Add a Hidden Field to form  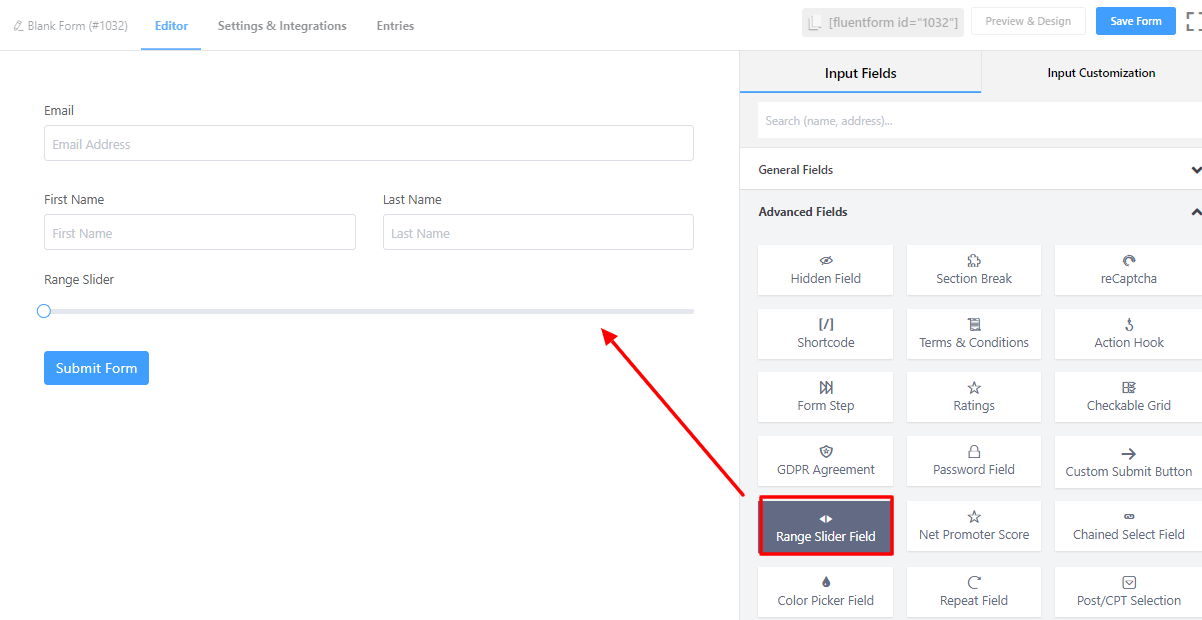click(x=825, y=270)
